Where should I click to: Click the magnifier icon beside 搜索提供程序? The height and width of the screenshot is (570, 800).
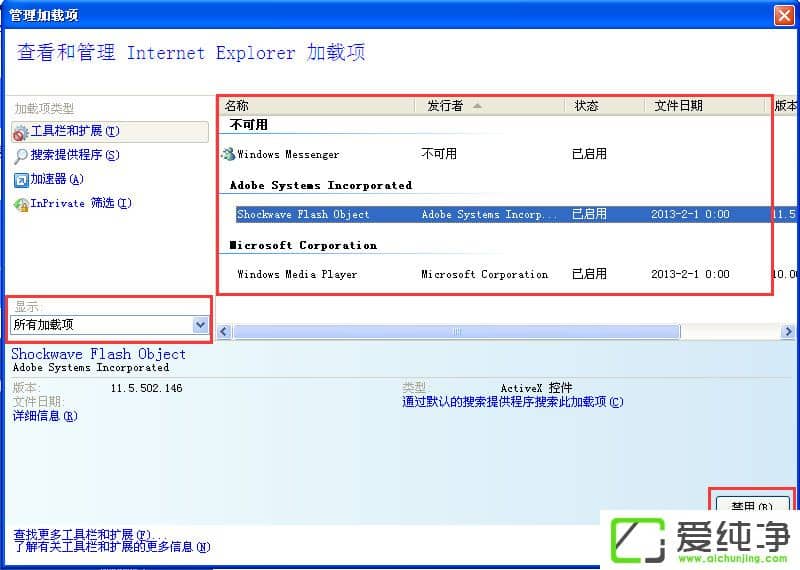pos(21,156)
